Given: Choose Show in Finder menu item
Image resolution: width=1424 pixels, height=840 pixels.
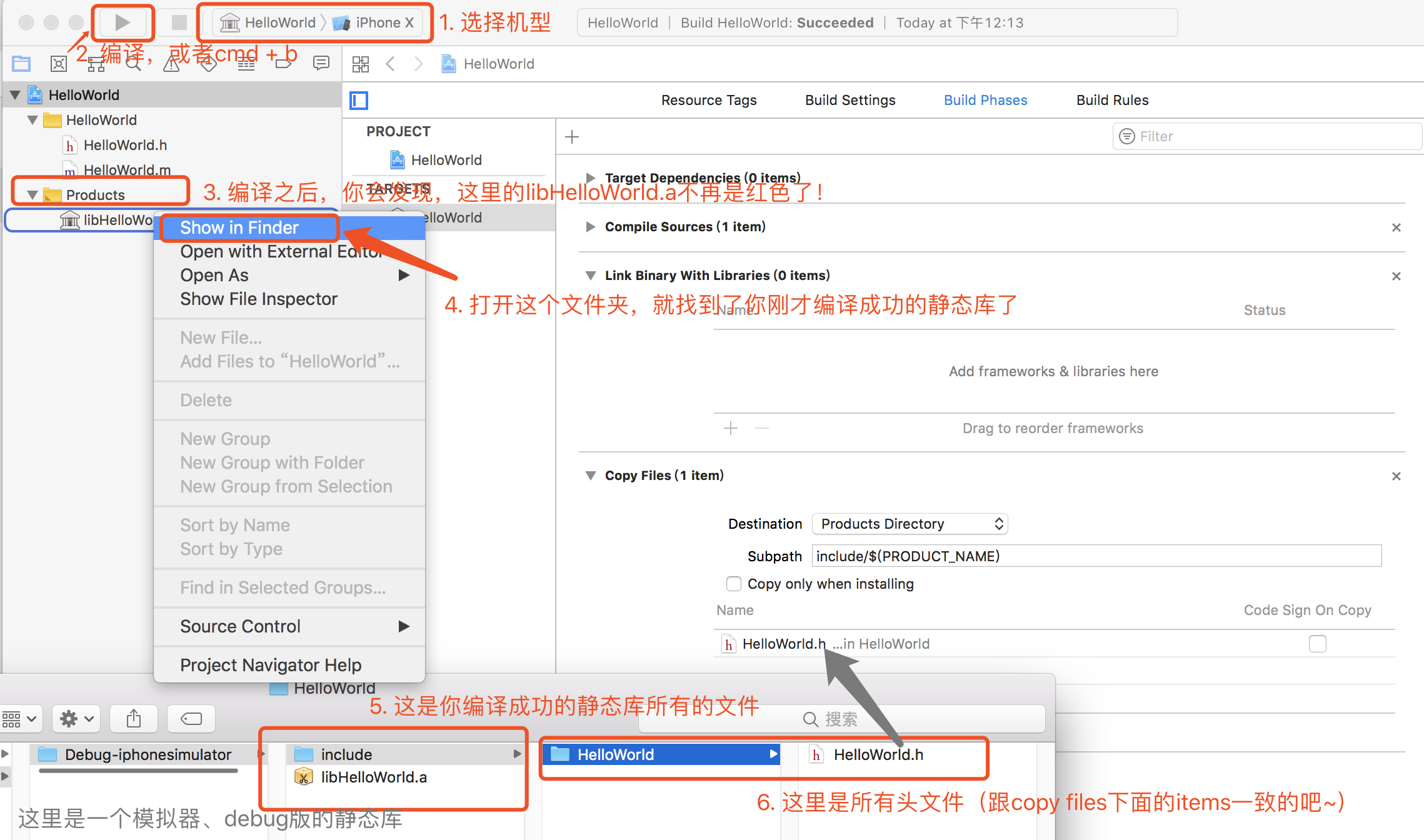Looking at the screenshot, I should click(239, 227).
